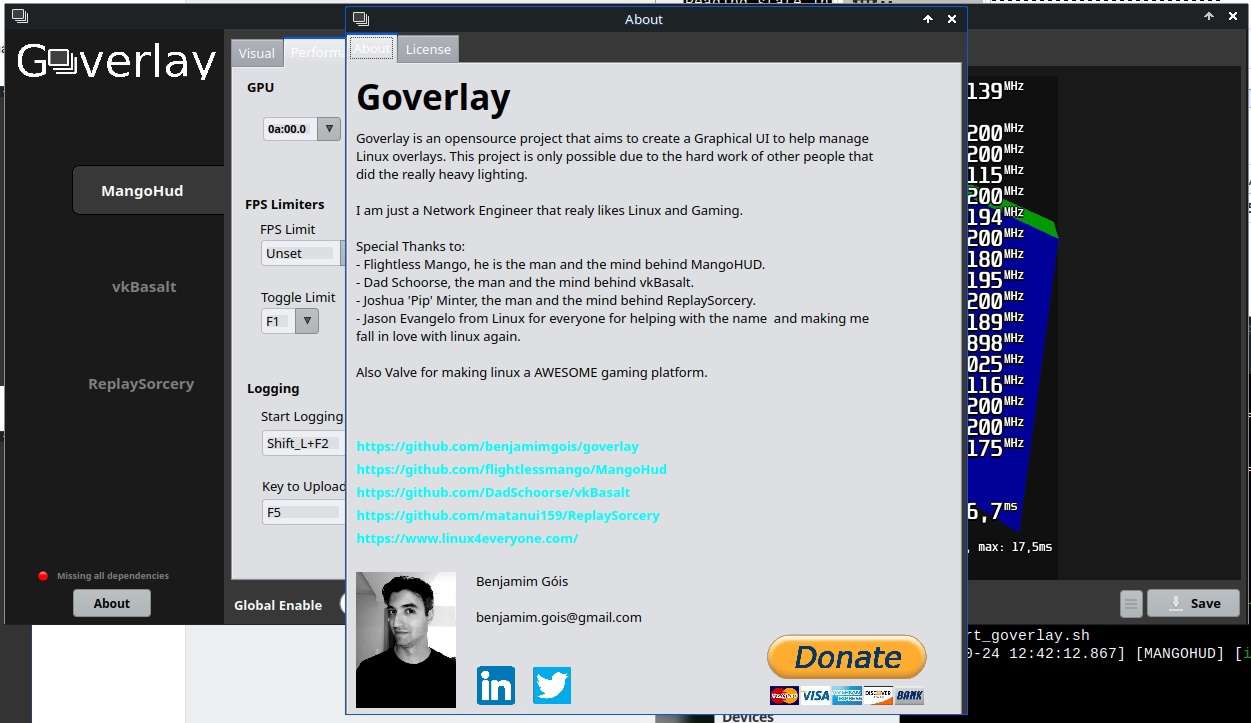The width and height of the screenshot is (1251, 723).
Task: Open the DadSchoorse/vkBasalt GitHub link
Action: [493, 492]
